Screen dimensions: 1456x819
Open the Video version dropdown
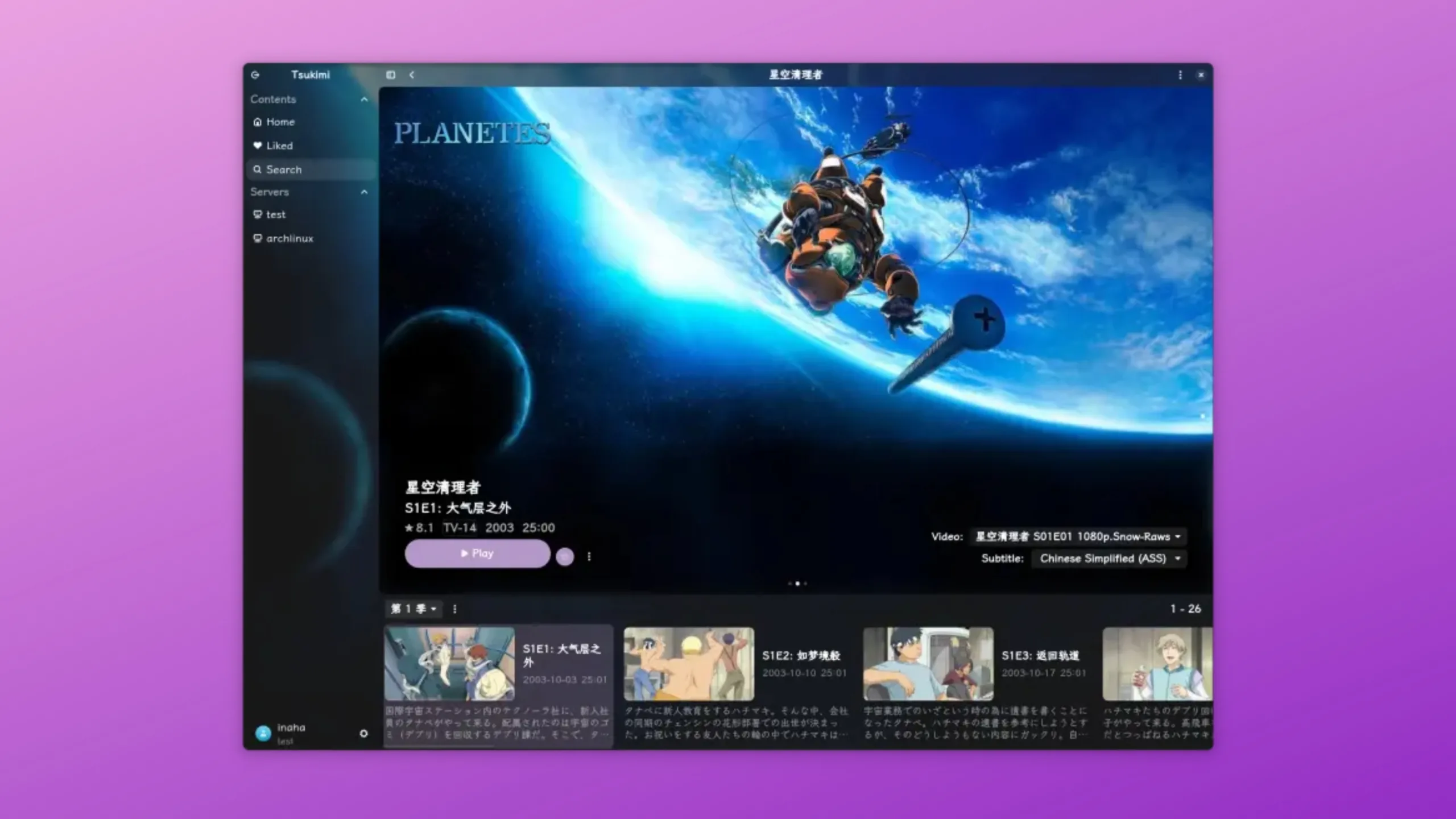point(1078,536)
